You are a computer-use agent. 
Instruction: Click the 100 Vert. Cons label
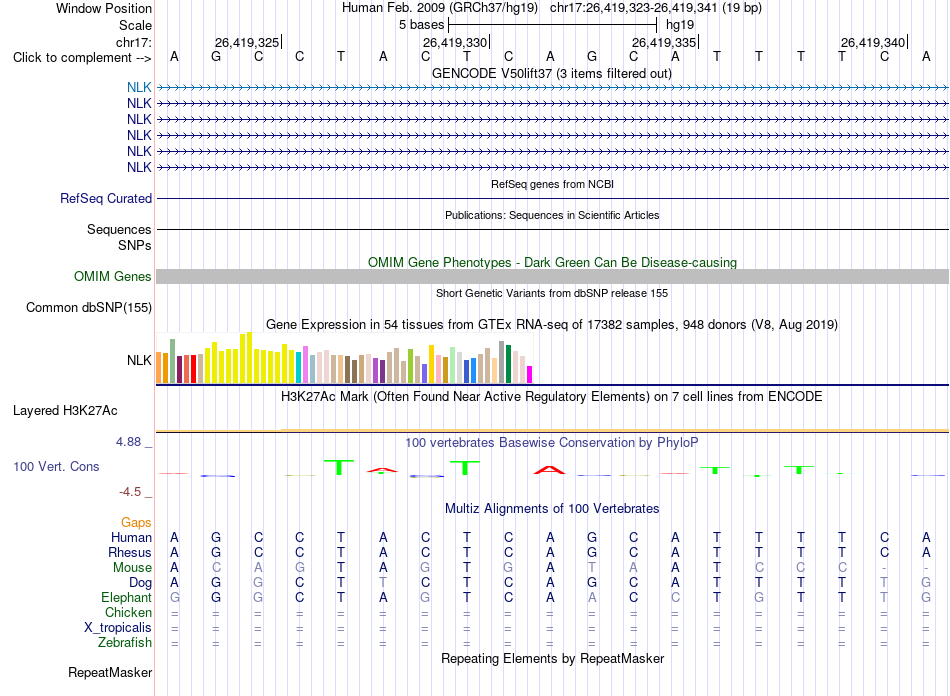[x=56, y=466]
